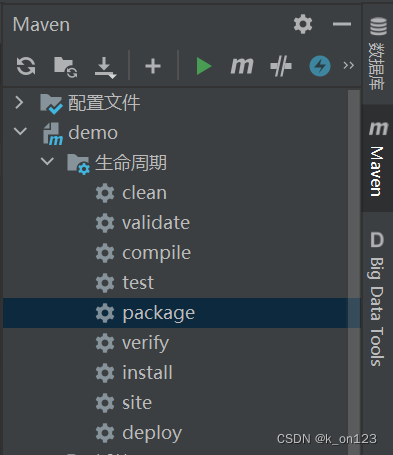Collapse the demo project node
This screenshot has height=455, width=393.
(x=20, y=131)
